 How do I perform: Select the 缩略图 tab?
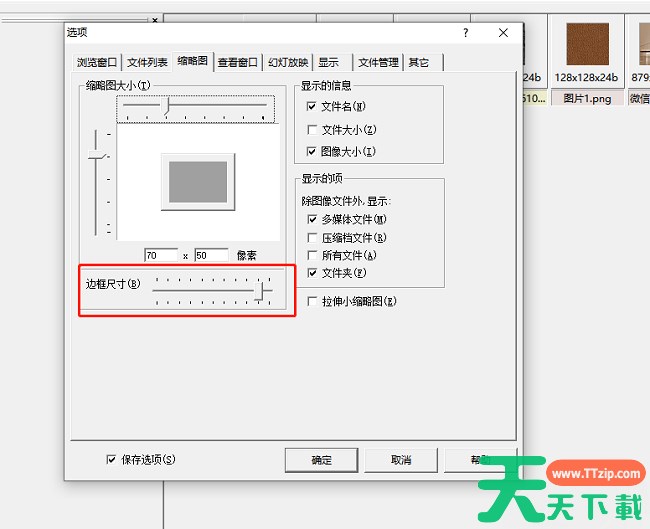coord(193,61)
